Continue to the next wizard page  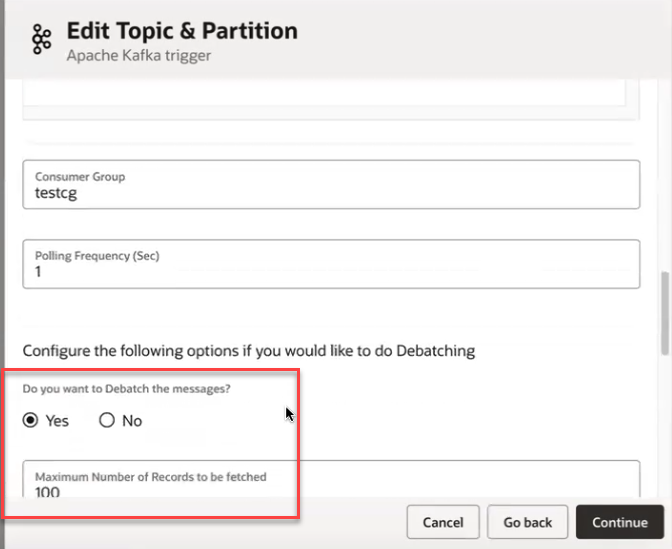point(619,522)
